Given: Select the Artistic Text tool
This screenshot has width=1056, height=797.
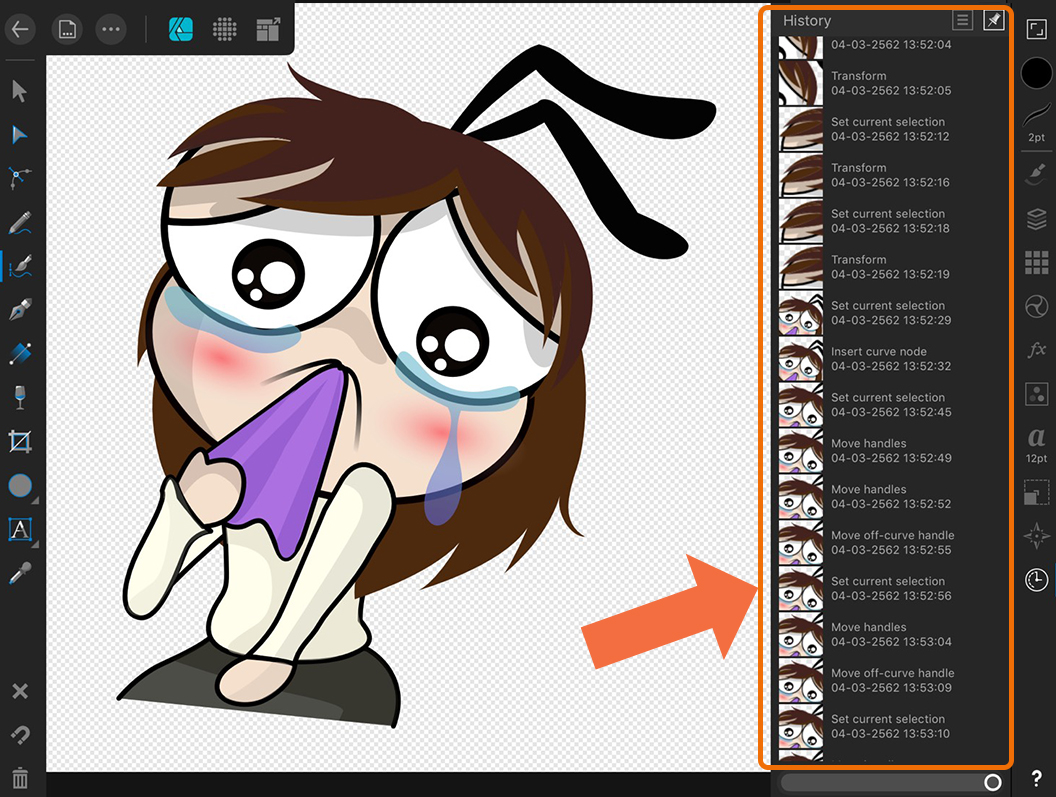Looking at the screenshot, I should click(x=19, y=529).
